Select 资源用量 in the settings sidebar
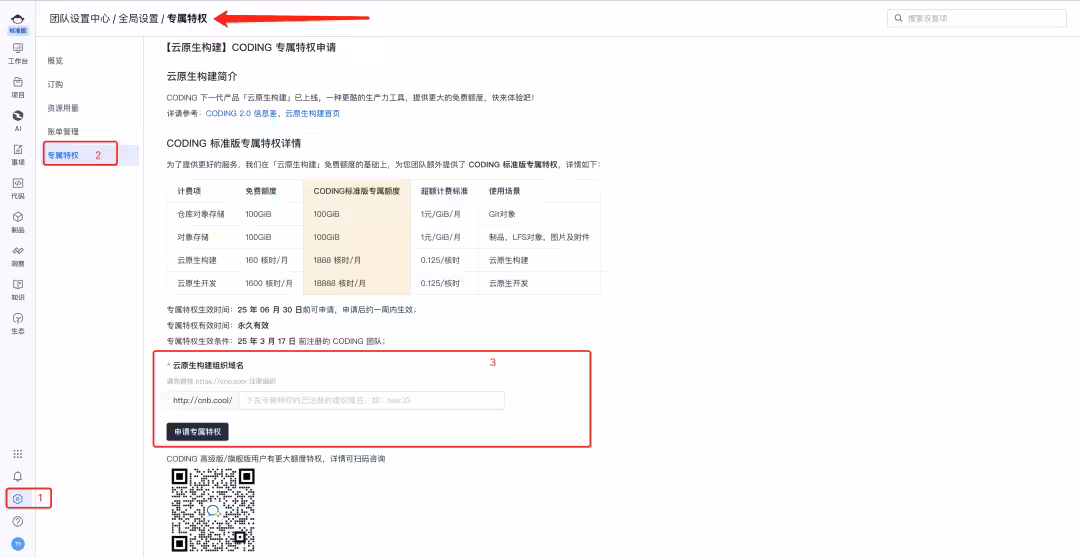The width and height of the screenshot is (1080, 558). [x=63, y=108]
